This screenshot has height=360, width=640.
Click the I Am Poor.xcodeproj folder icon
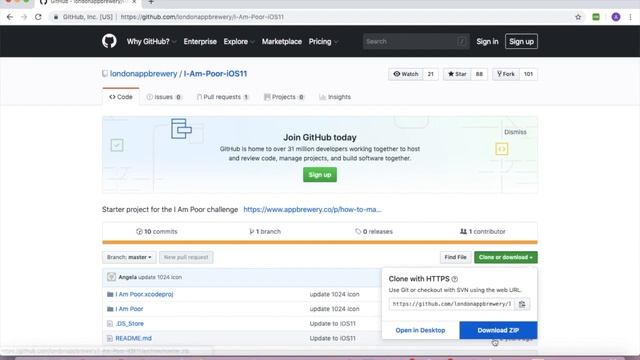(x=110, y=294)
